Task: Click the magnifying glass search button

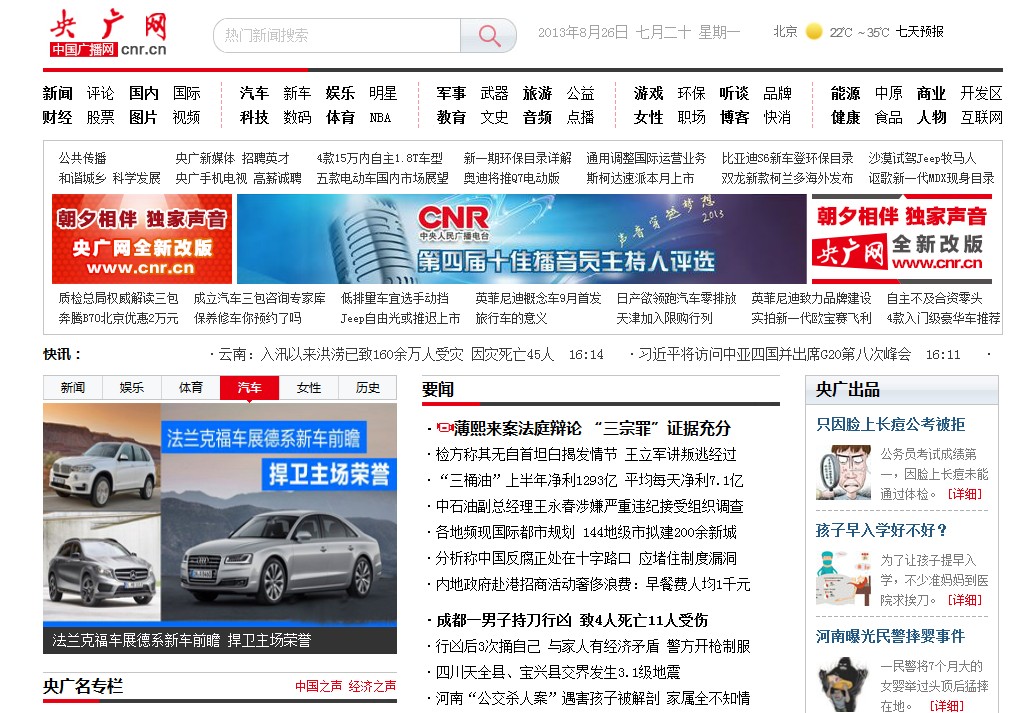Action: pyautogui.click(x=489, y=36)
